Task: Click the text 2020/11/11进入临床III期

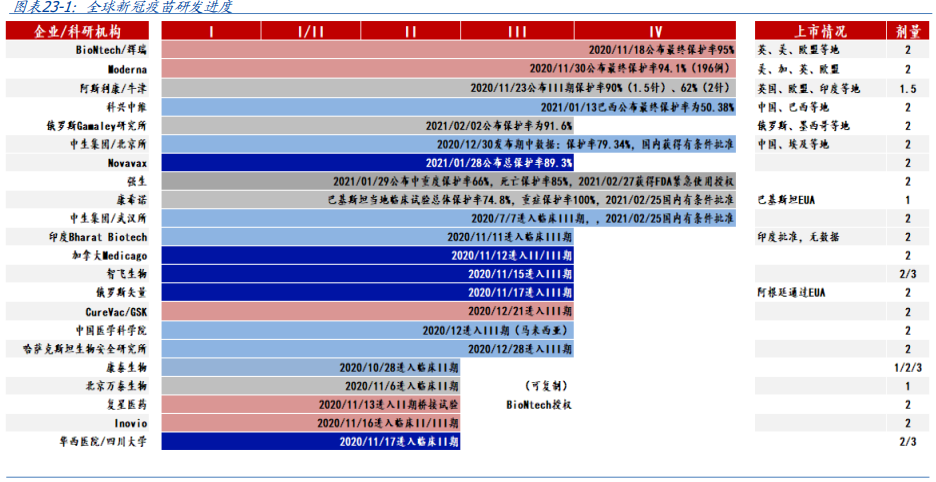Action: click(x=510, y=237)
